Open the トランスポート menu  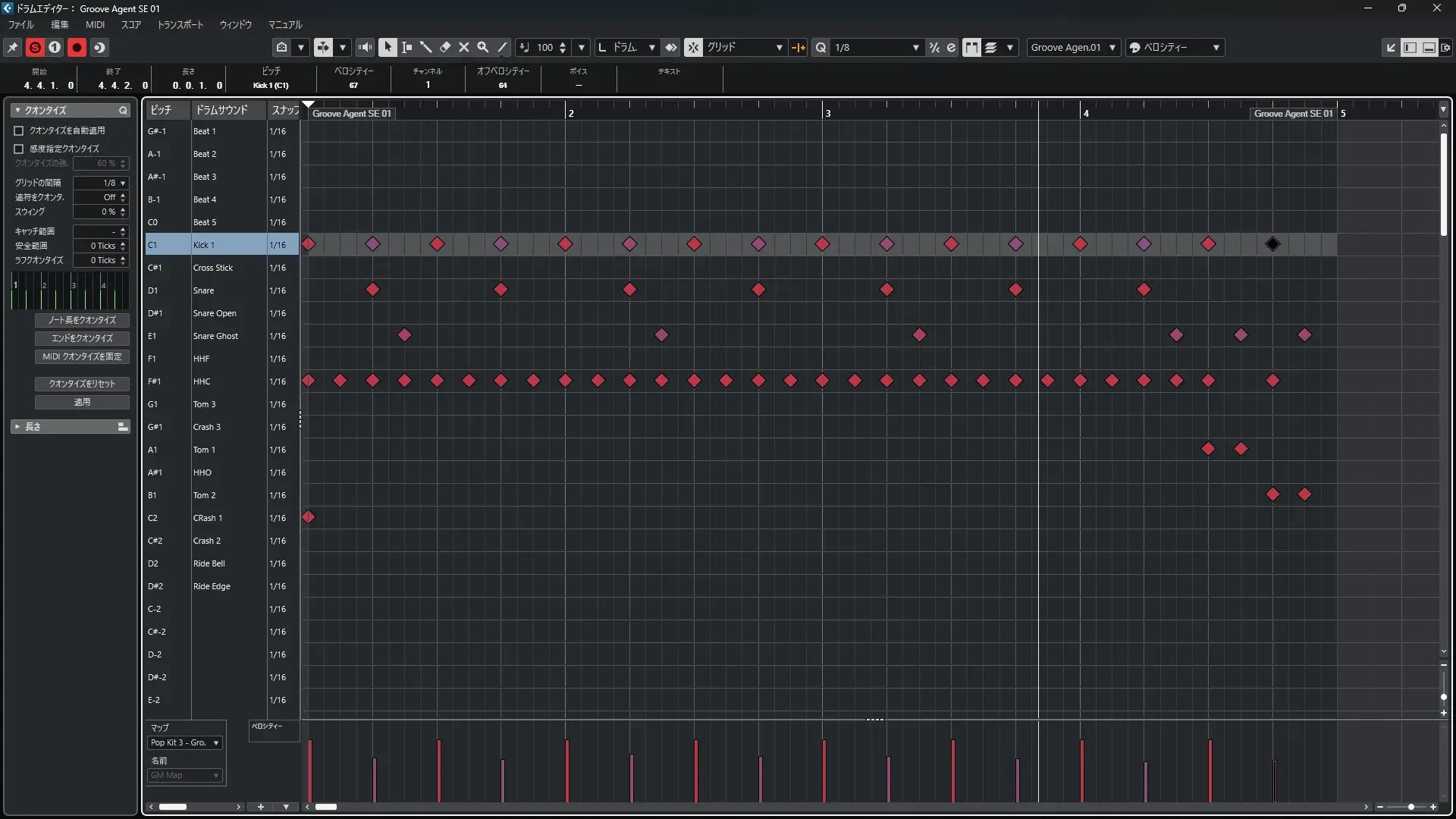coord(180,25)
